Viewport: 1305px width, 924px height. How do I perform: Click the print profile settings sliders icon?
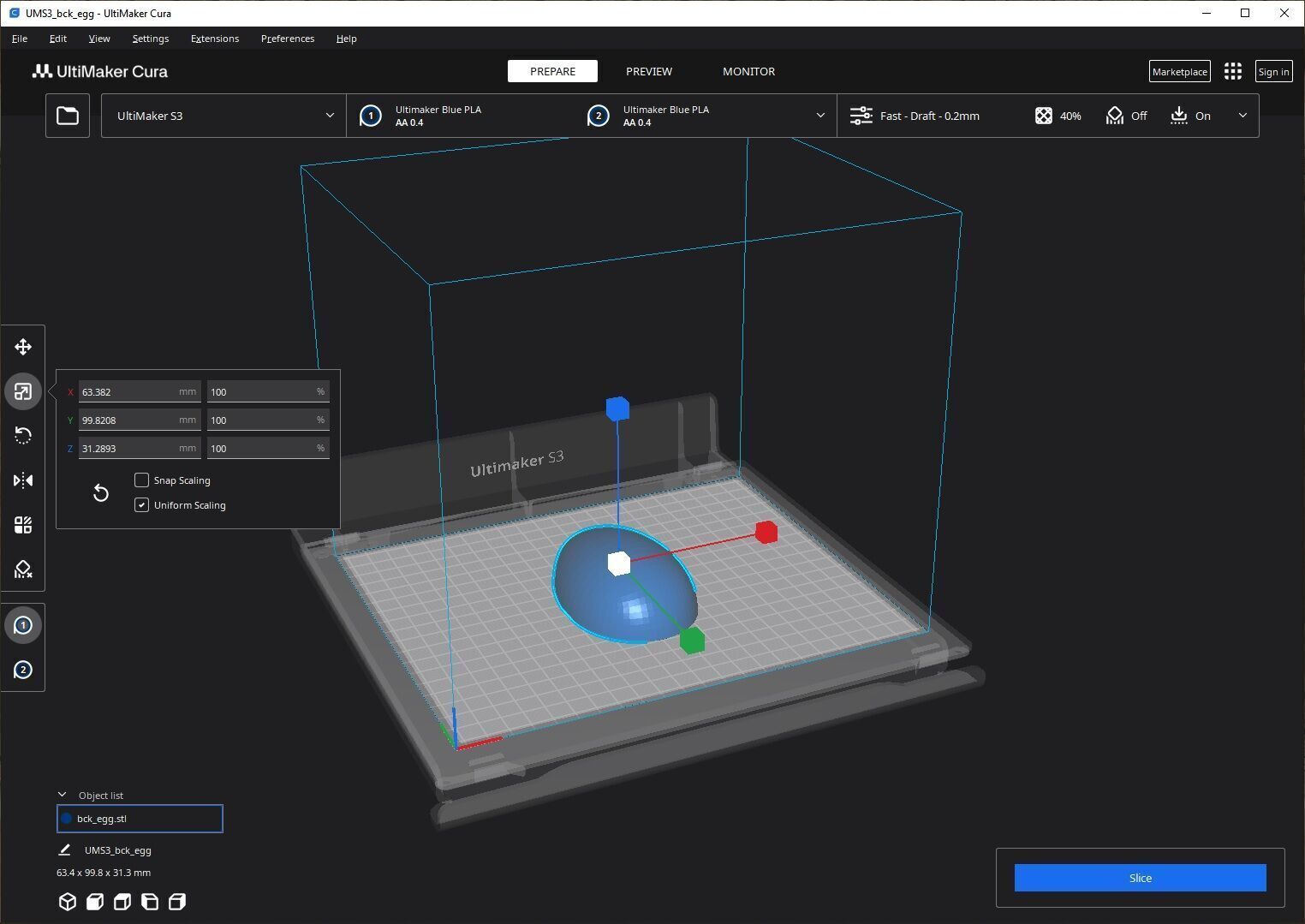[861, 116]
